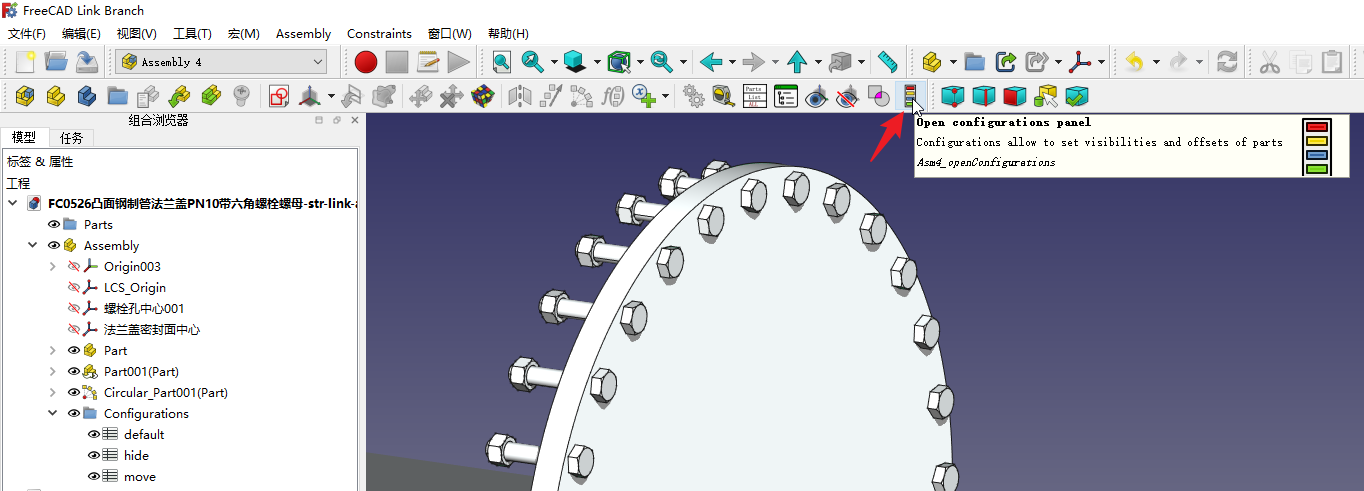Image resolution: width=1364 pixels, height=491 pixels.
Task: Toggle visibility of 法兰盖密封面中心
Action: 73,329
